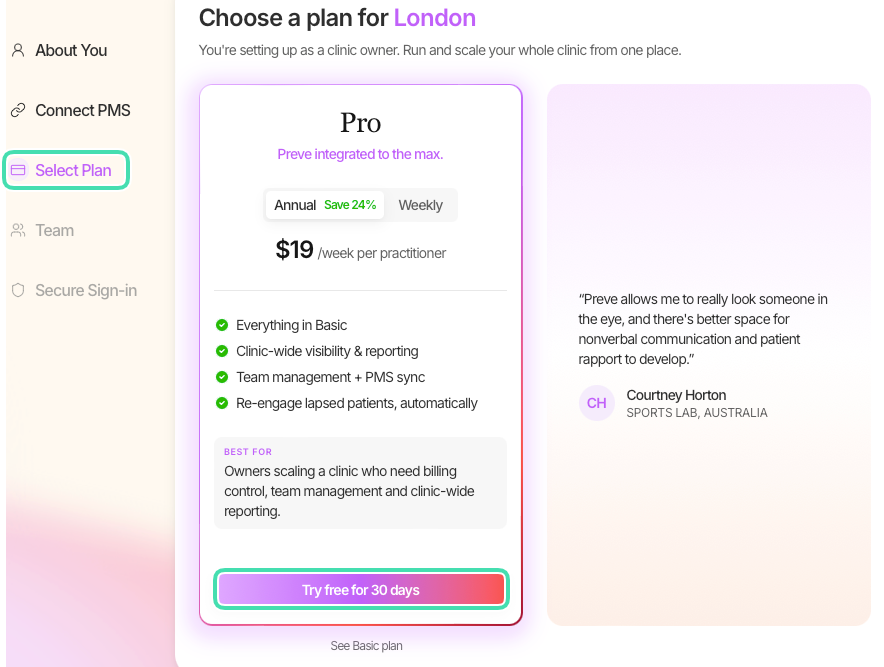Open the See Basic plan link
Image resolution: width=884 pixels, height=667 pixels.
click(366, 646)
